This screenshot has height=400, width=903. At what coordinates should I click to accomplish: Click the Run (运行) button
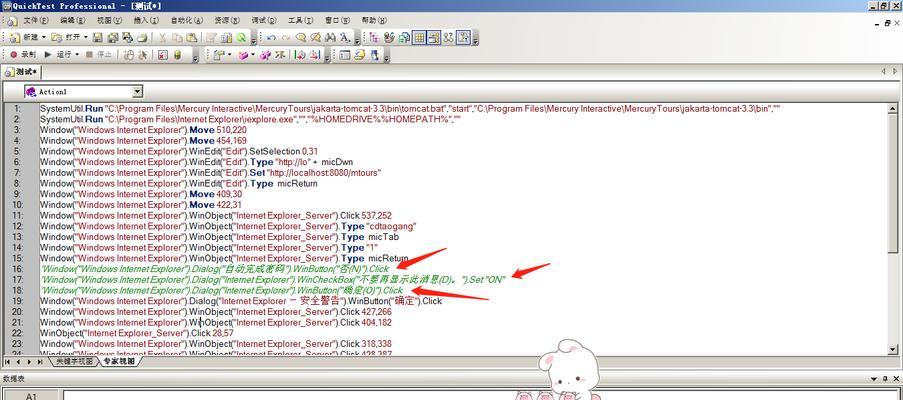(x=60, y=55)
